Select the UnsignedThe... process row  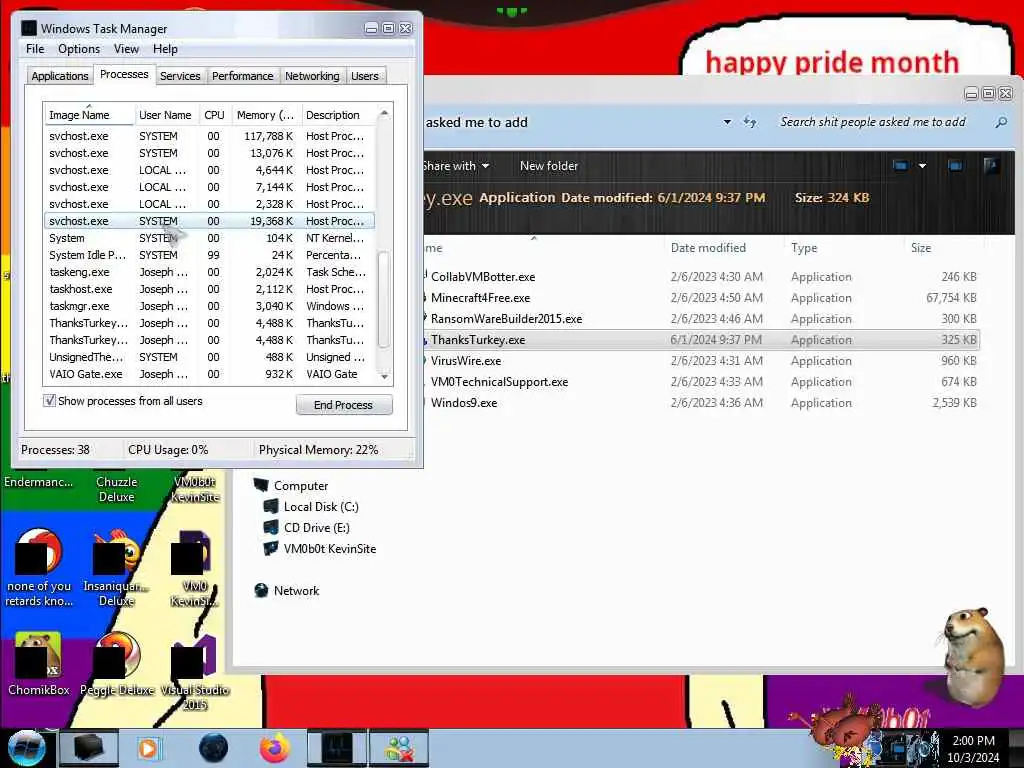tap(209, 357)
